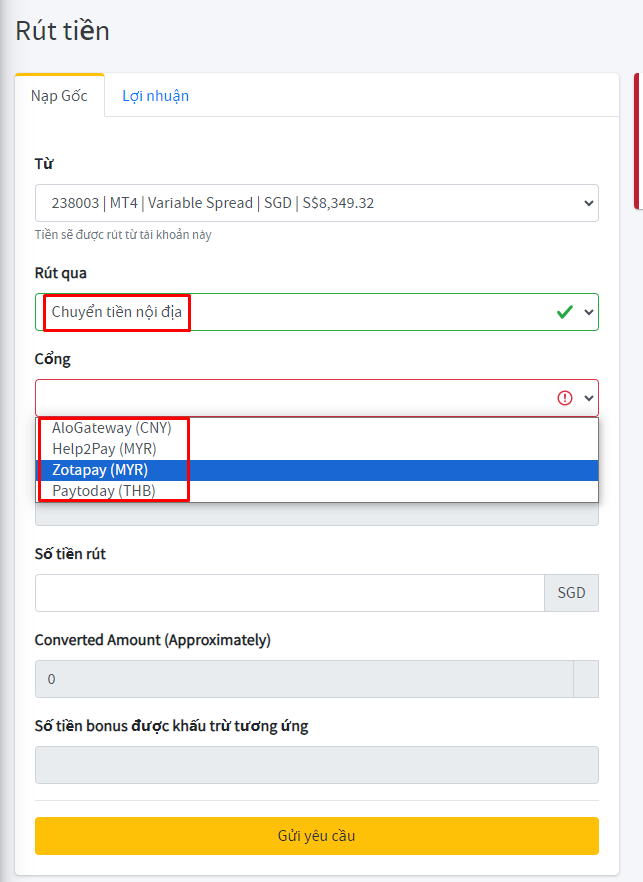643x882 pixels.
Task: Choose Paytoday (THB) from the list
Action: click(317, 490)
